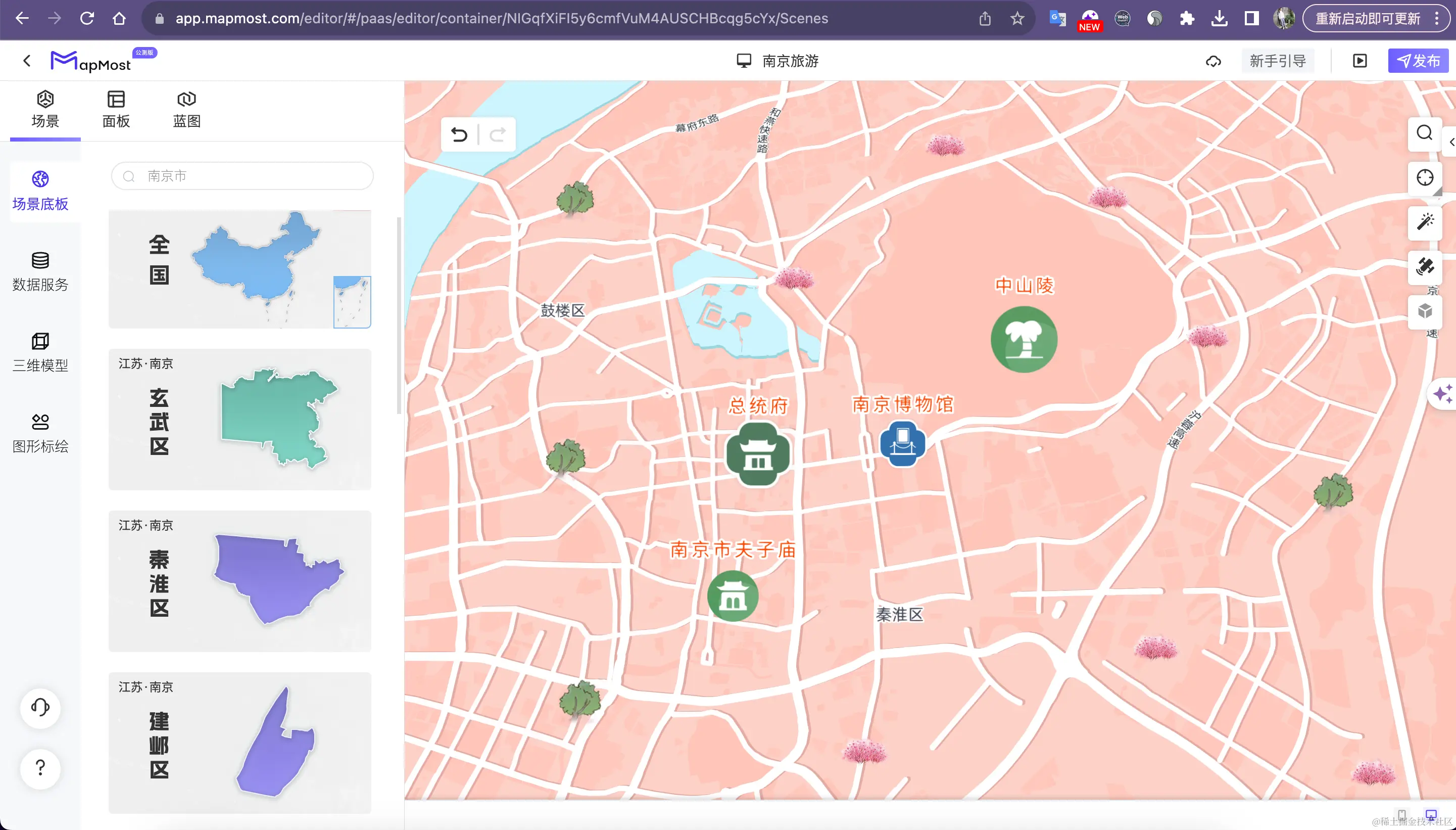
Task: Click the 中山陵 map label
Action: pyautogui.click(x=1024, y=285)
